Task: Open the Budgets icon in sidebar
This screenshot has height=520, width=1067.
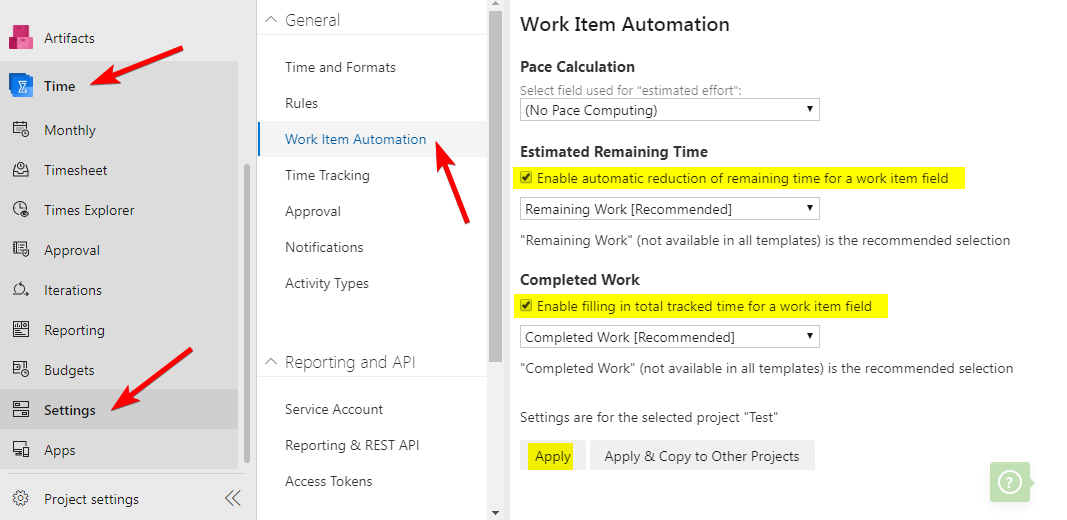Action: click(21, 370)
